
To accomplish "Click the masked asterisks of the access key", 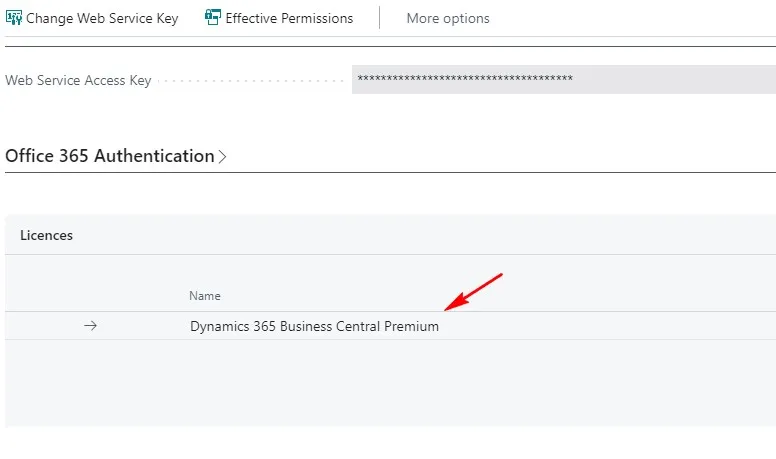I will (465, 78).
